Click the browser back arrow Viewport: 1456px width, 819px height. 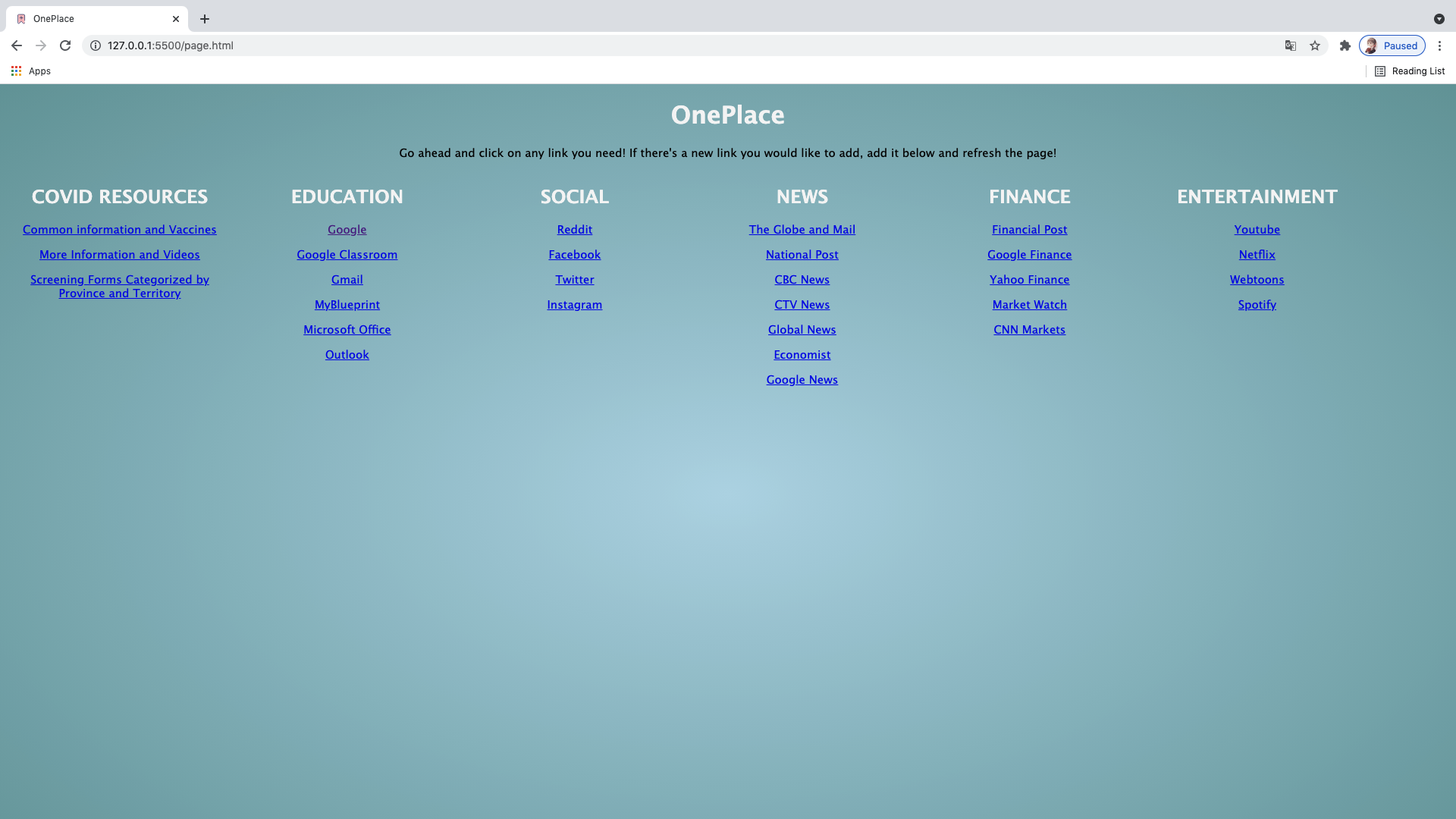[17, 45]
